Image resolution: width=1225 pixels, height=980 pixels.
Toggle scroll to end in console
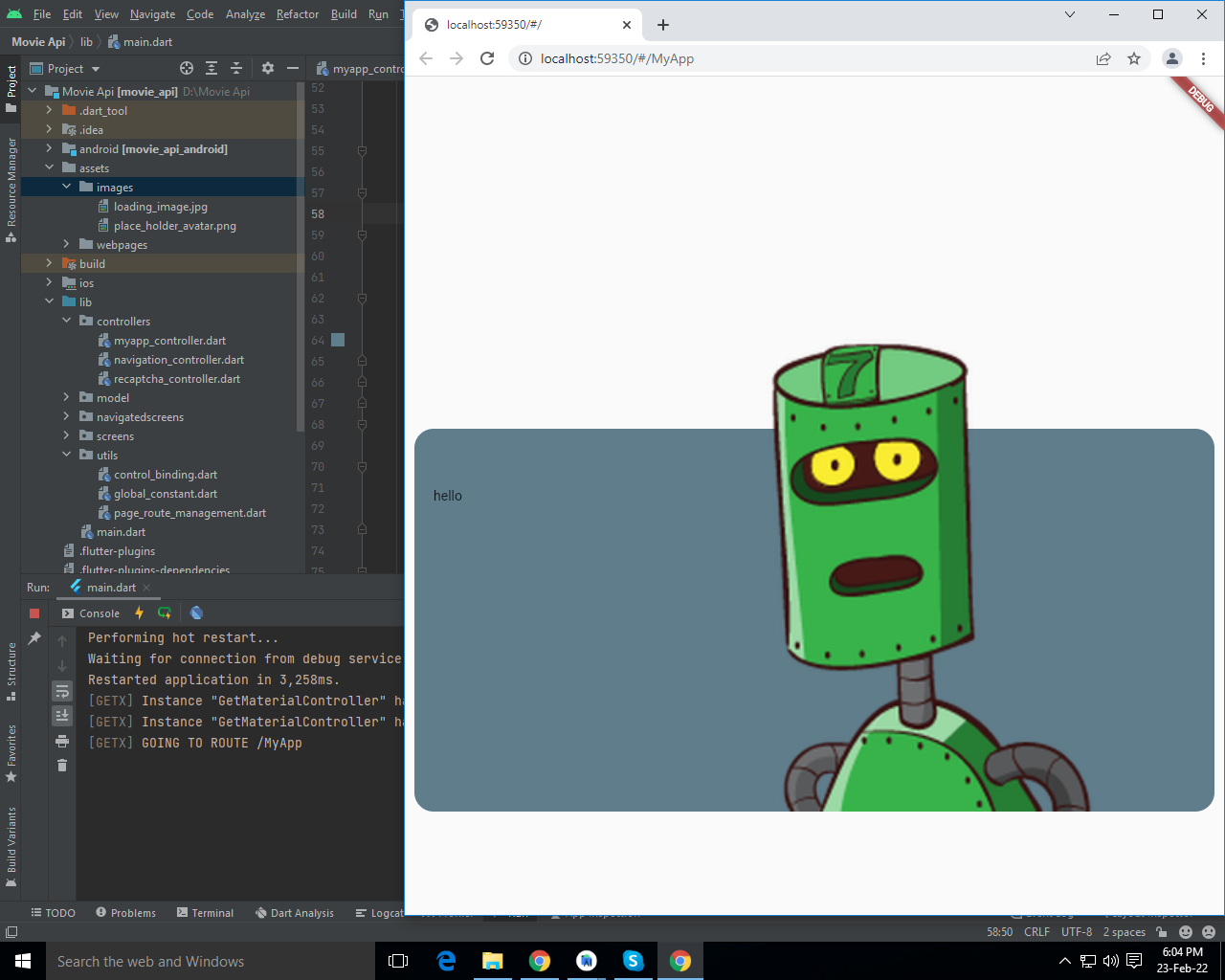tap(62, 716)
